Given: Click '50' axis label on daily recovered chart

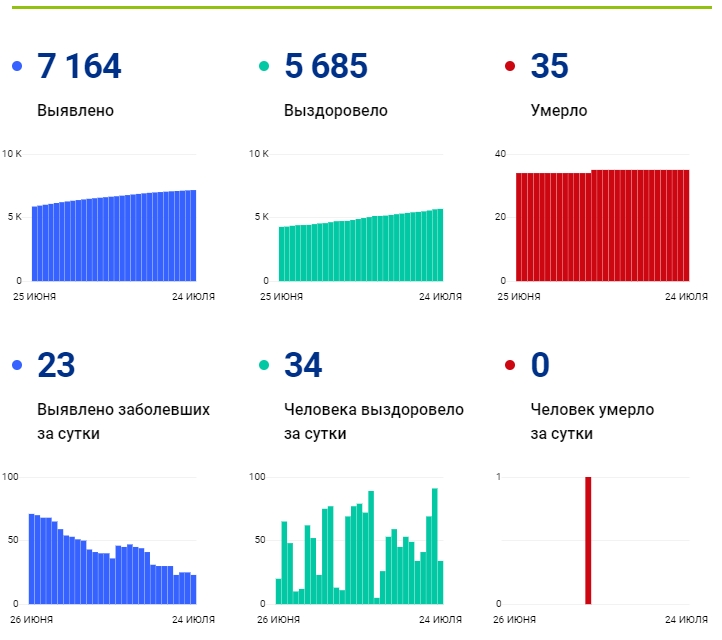Looking at the screenshot, I should pyautogui.click(x=260, y=540).
